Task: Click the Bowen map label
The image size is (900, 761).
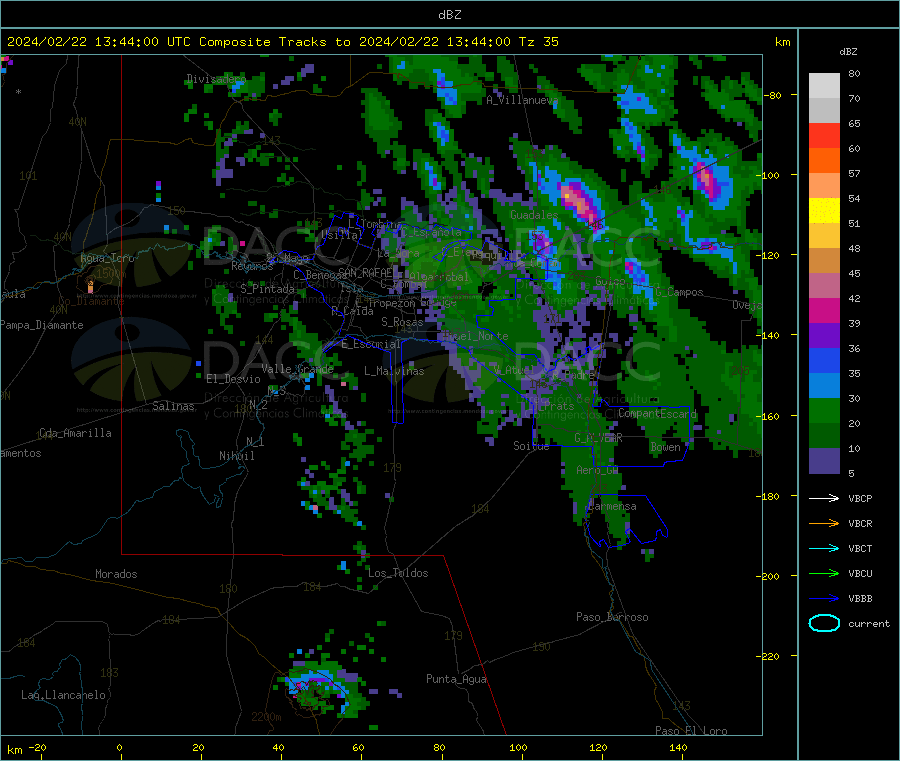Action: (665, 447)
